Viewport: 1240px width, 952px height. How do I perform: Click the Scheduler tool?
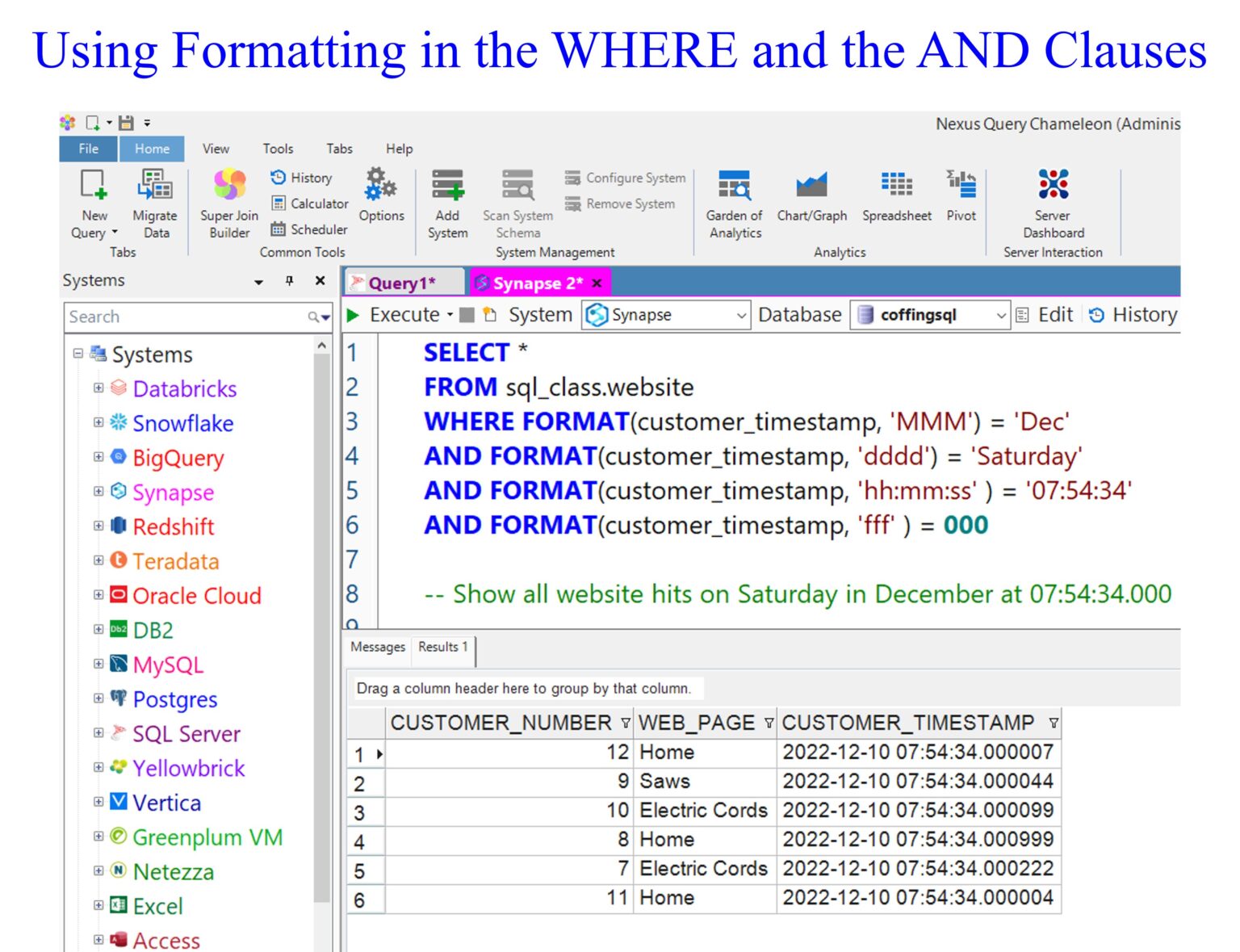(310, 229)
